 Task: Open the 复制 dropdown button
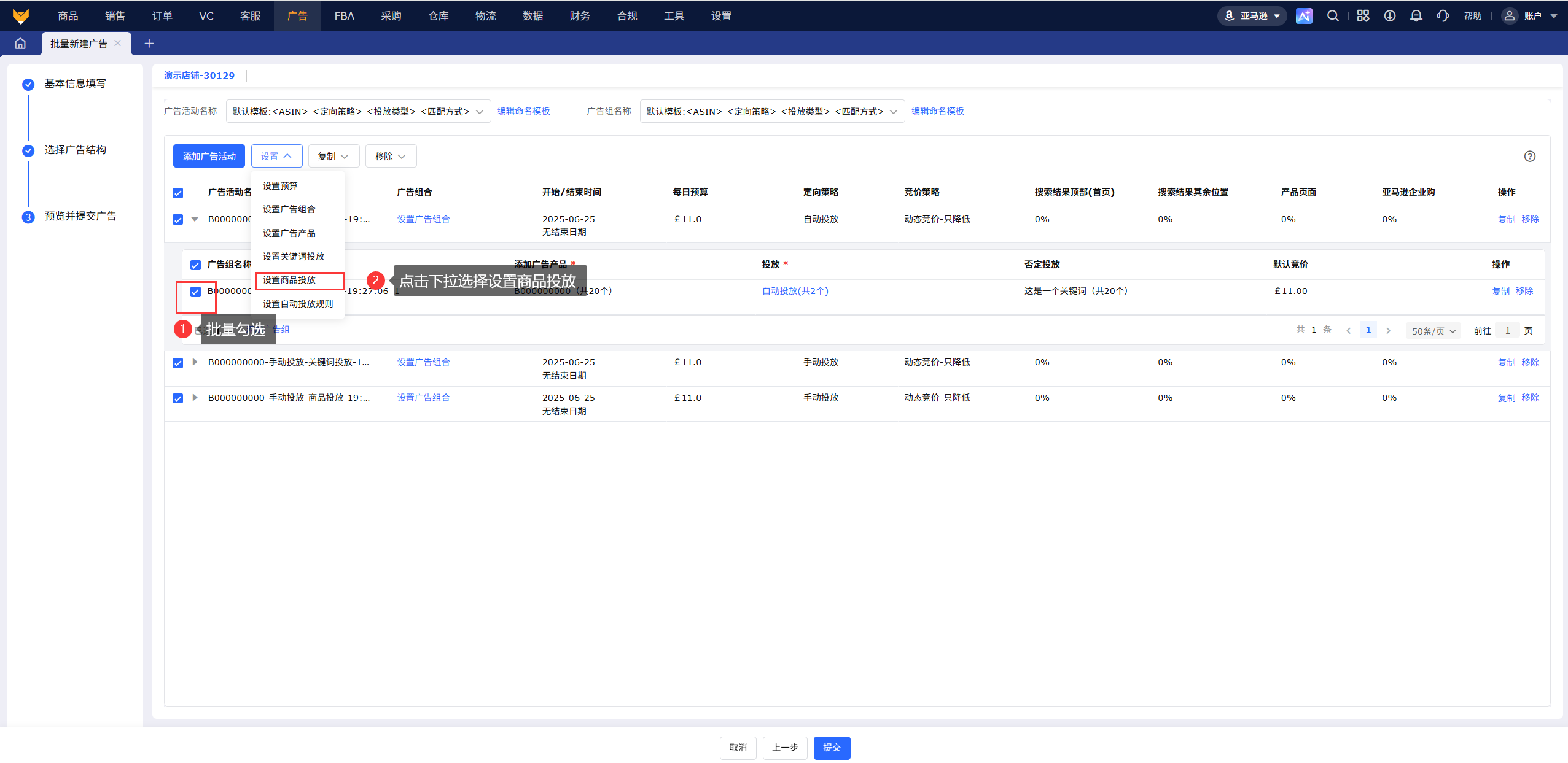tap(333, 157)
